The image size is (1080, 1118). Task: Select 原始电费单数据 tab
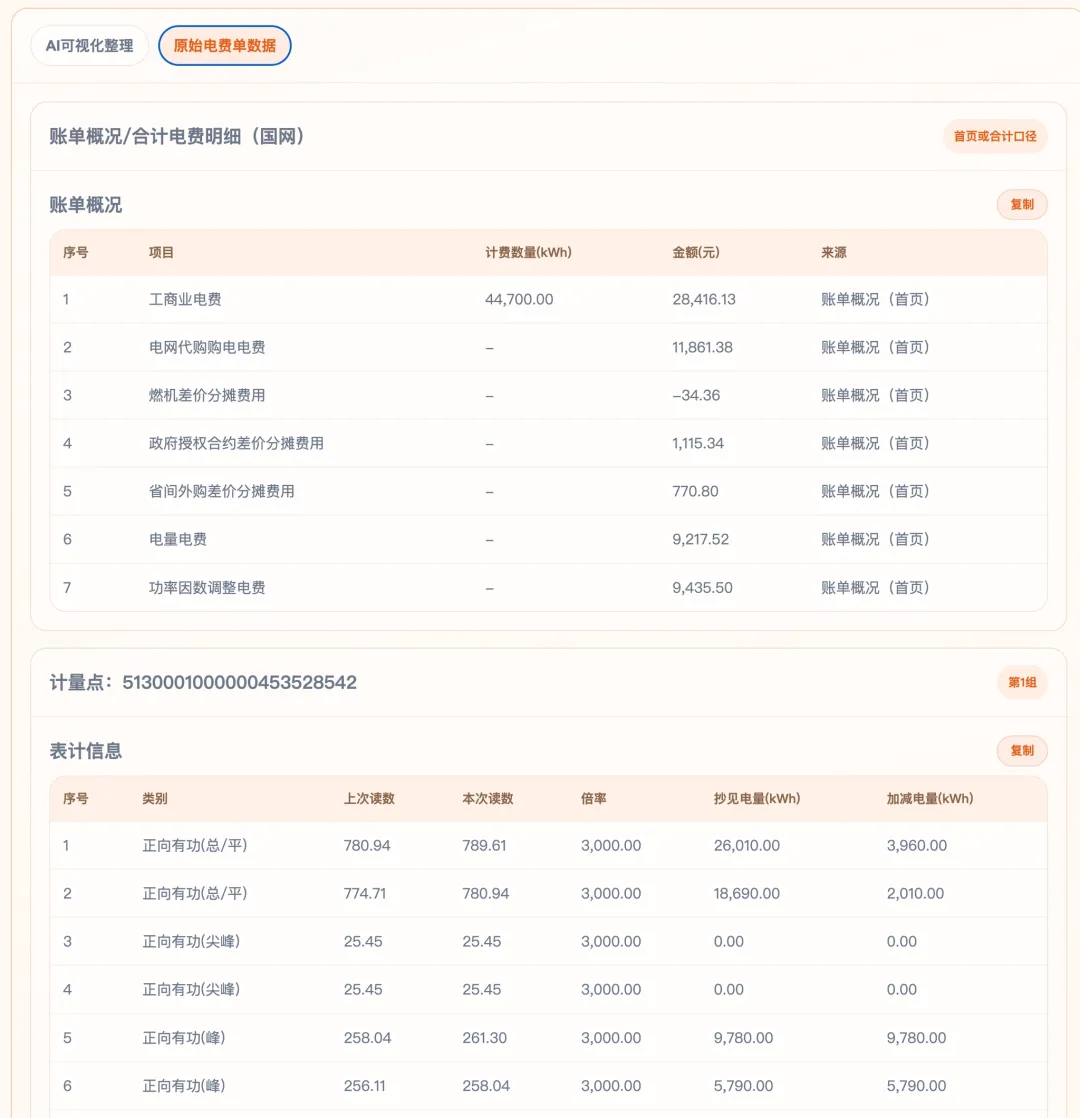[225, 46]
